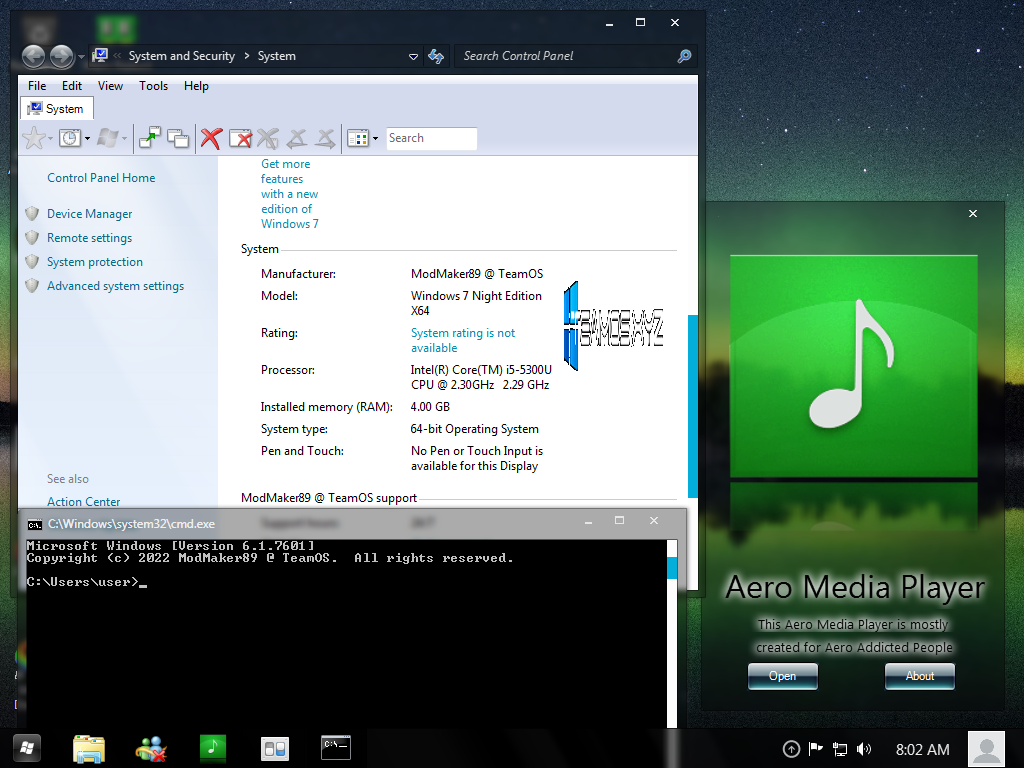Open Aero Media Player from the taskbar

point(212,747)
